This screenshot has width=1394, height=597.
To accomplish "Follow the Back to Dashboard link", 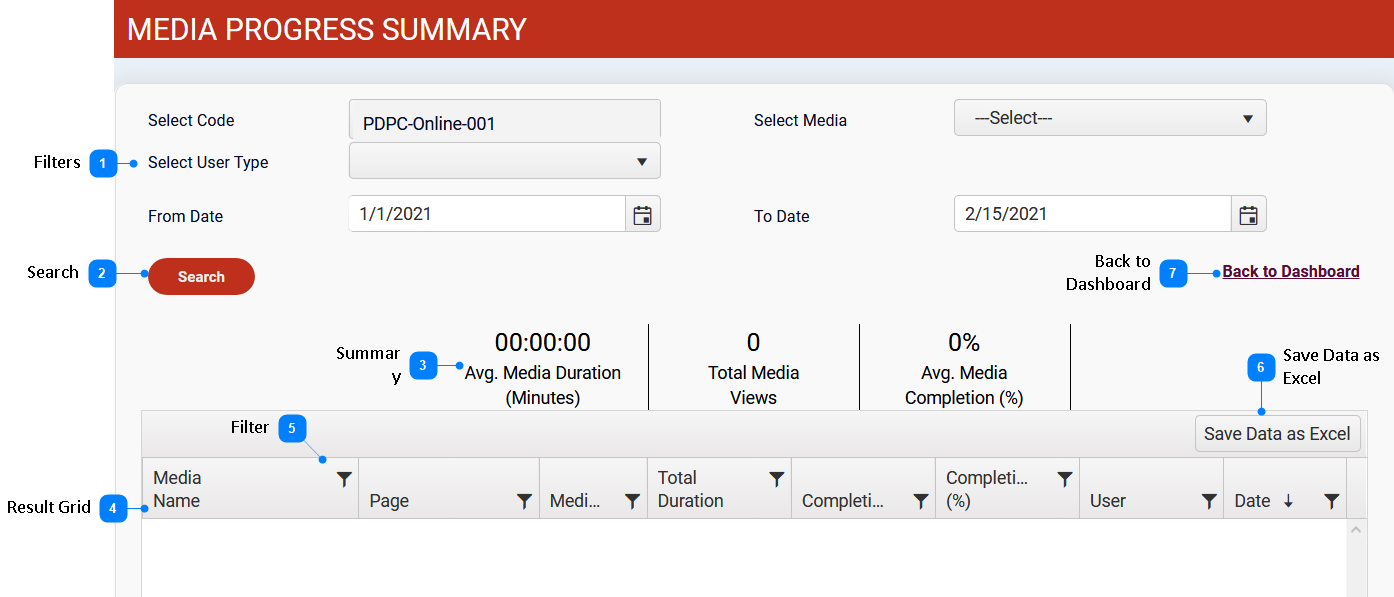I will coord(1290,272).
